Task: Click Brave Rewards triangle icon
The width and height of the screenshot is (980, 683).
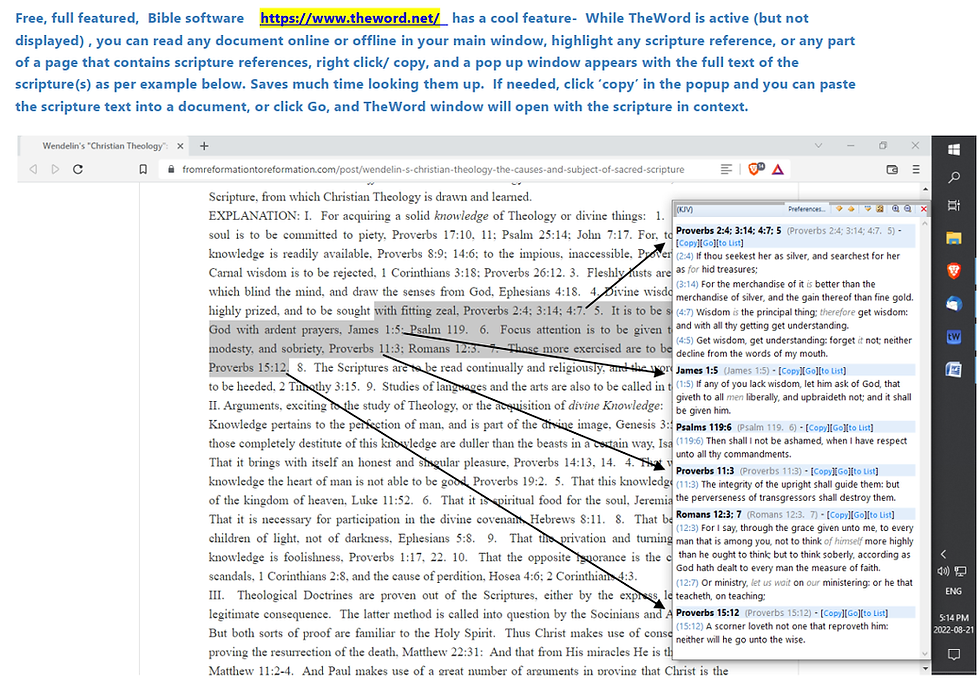Action: pyautogui.click(x=778, y=169)
